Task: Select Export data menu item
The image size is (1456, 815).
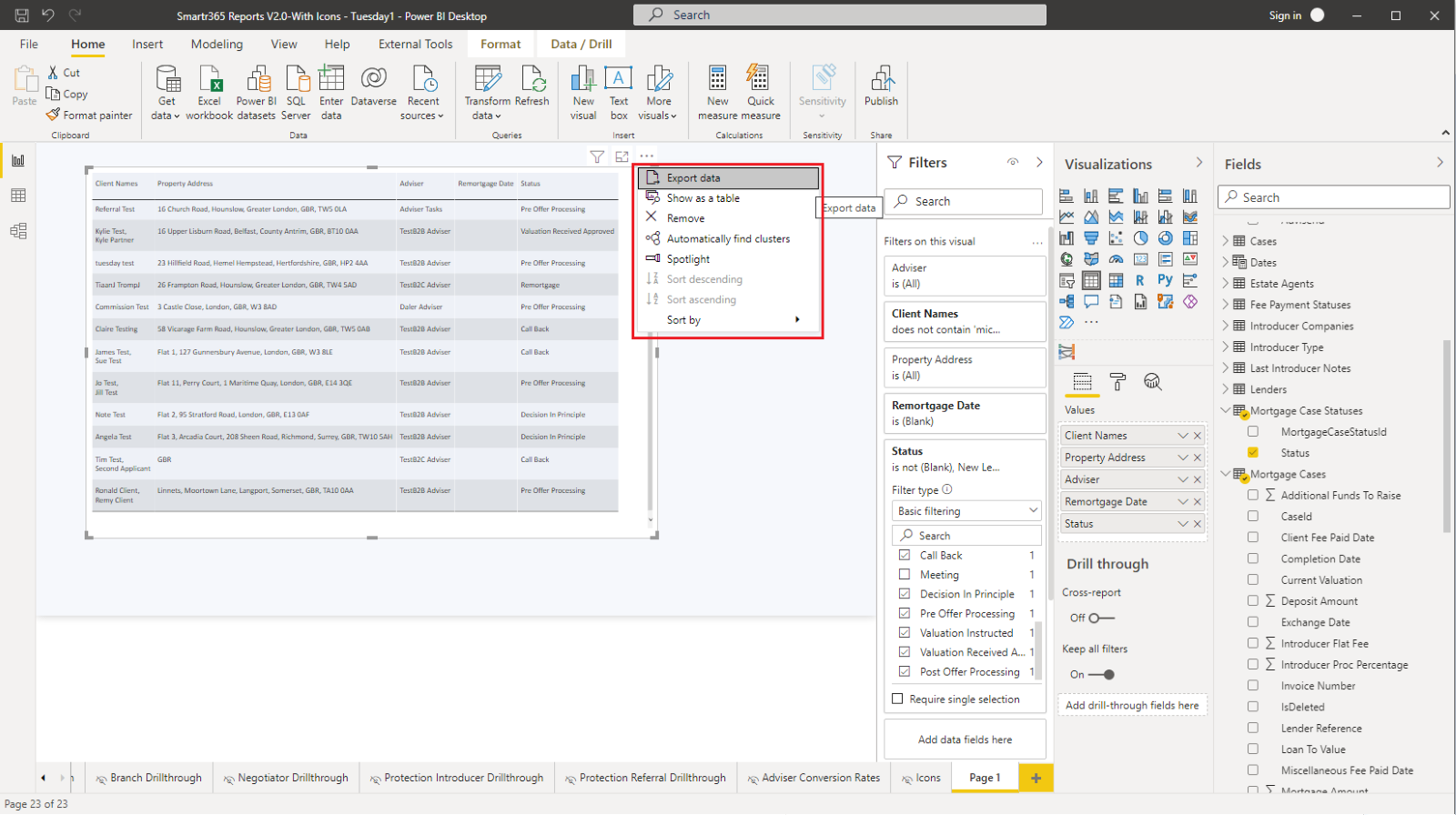Action: 728,177
